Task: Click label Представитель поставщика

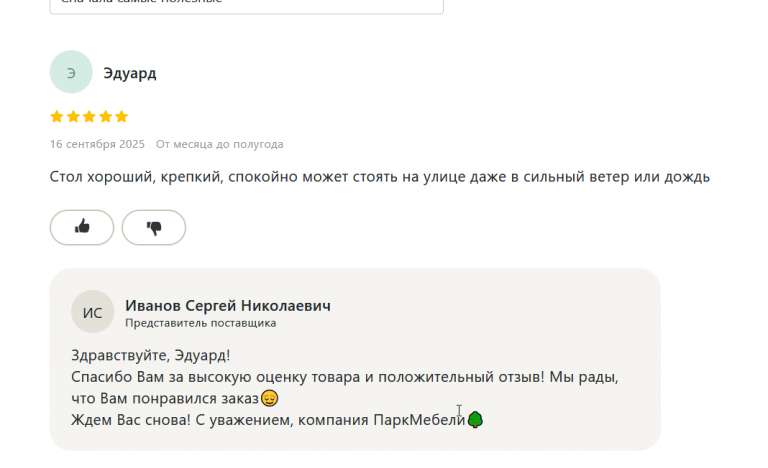Action: pyautogui.click(x=200, y=323)
